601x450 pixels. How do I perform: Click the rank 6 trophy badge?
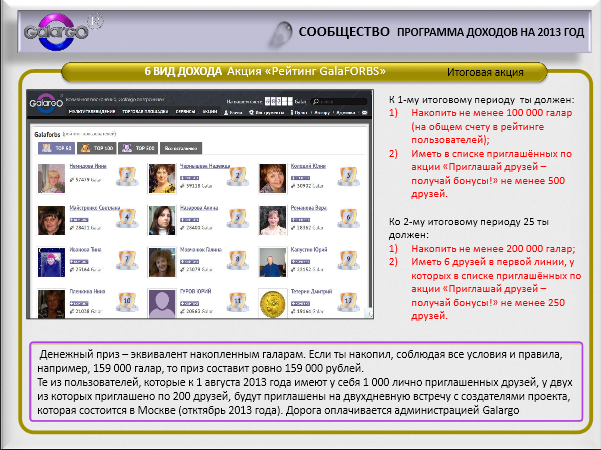click(x=348, y=218)
